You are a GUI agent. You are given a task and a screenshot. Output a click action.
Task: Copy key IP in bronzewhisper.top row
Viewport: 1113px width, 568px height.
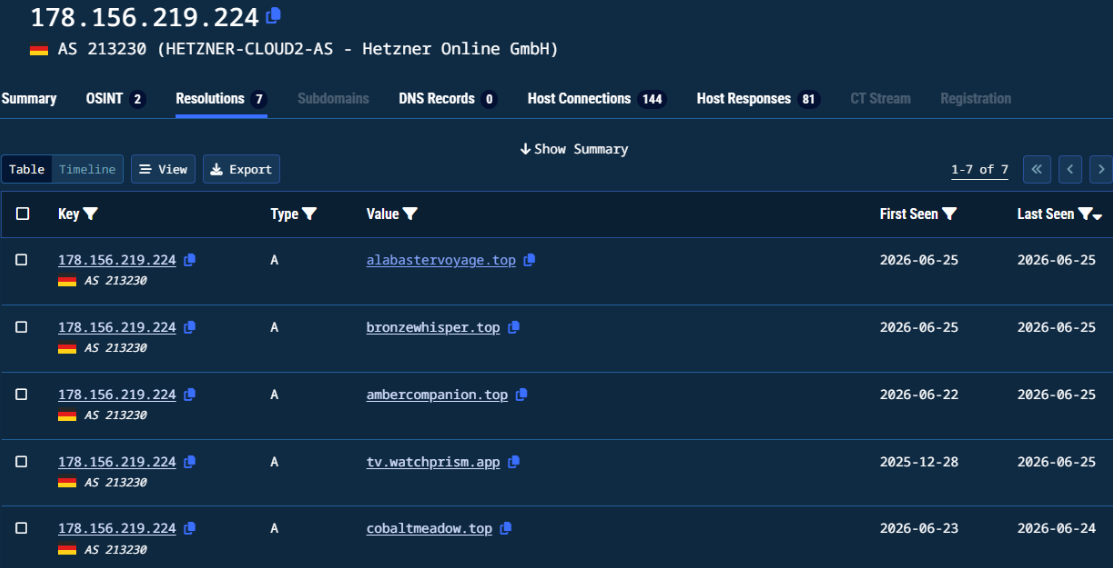[190, 328]
